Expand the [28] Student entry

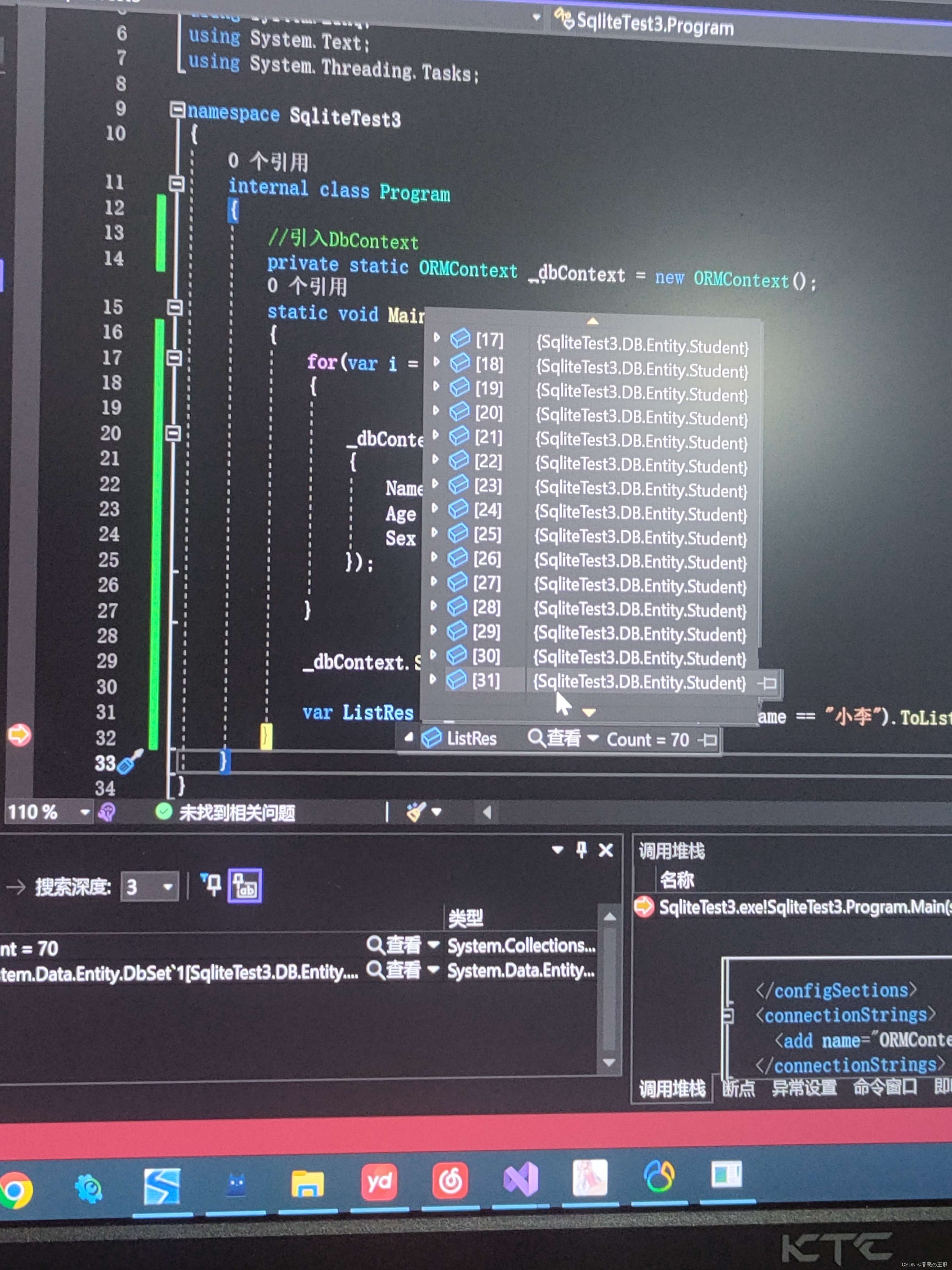tap(434, 606)
